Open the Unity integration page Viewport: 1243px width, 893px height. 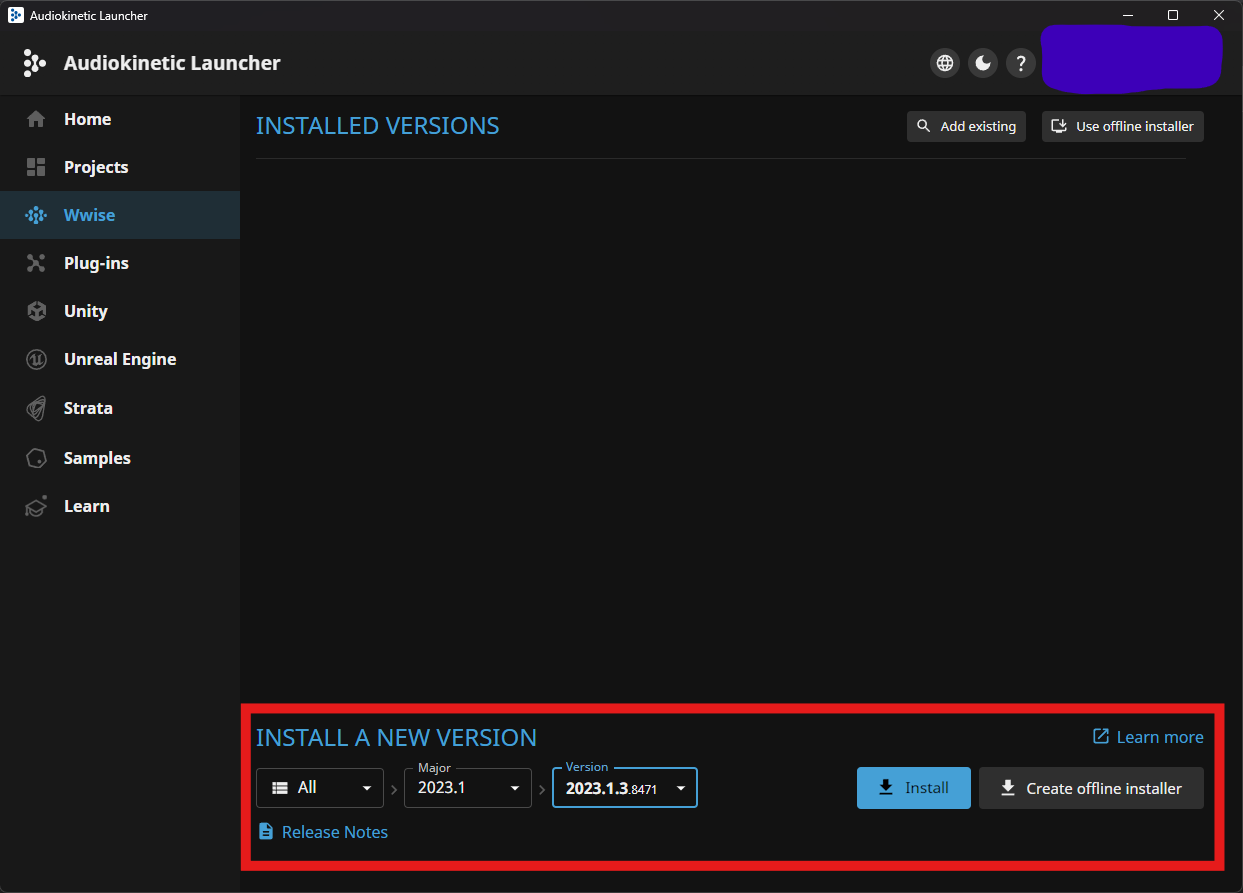[120, 311]
